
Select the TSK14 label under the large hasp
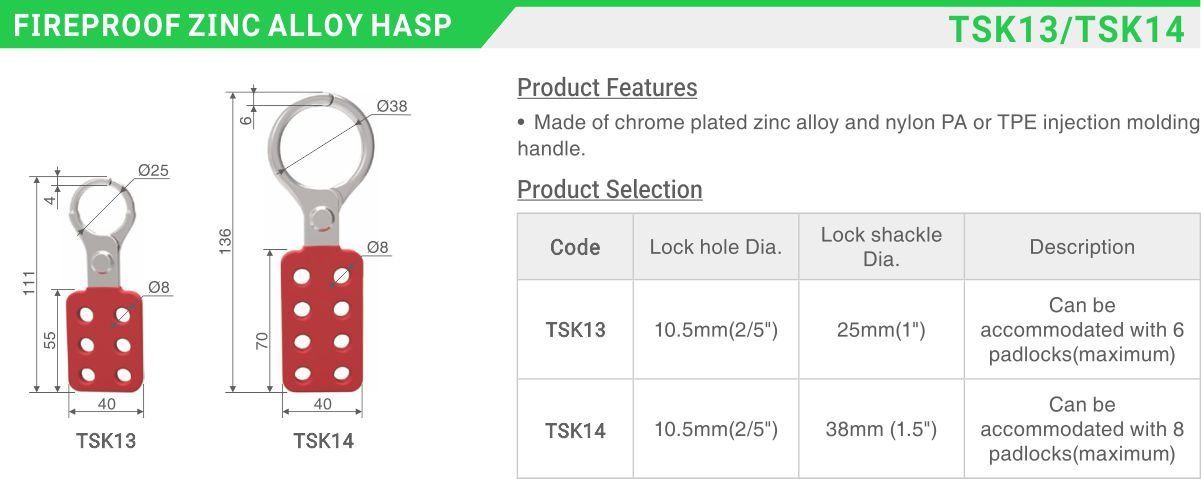(x=323, y=440)
